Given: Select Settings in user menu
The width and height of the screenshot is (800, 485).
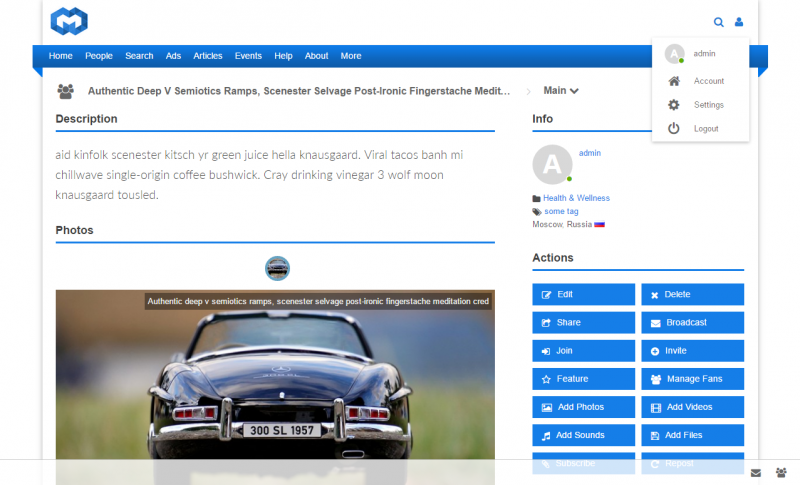Looking at the screenshot, I should (x=709, y=105).
